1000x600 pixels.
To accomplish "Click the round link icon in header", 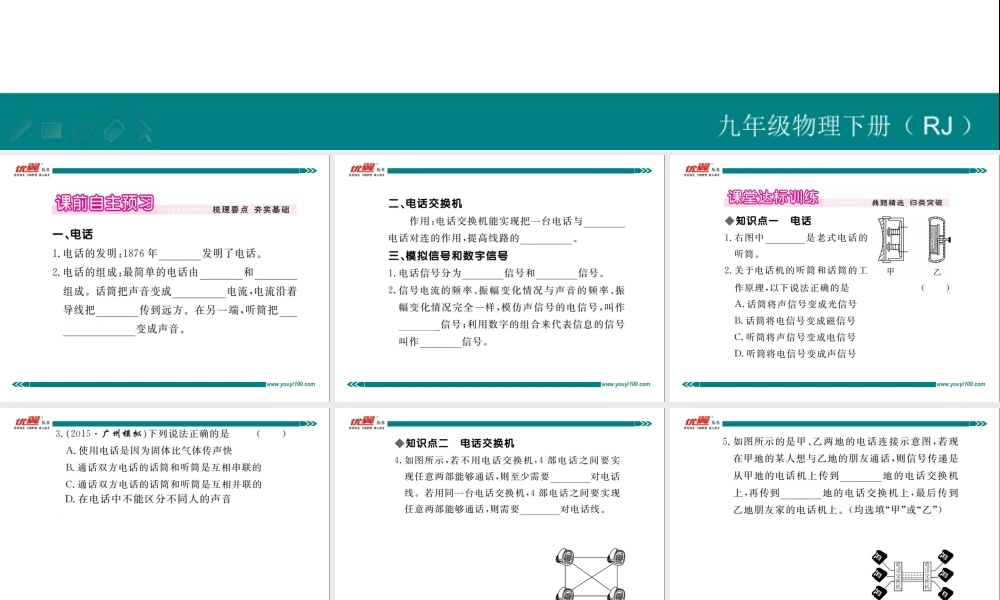I will [x=83, y=129].
